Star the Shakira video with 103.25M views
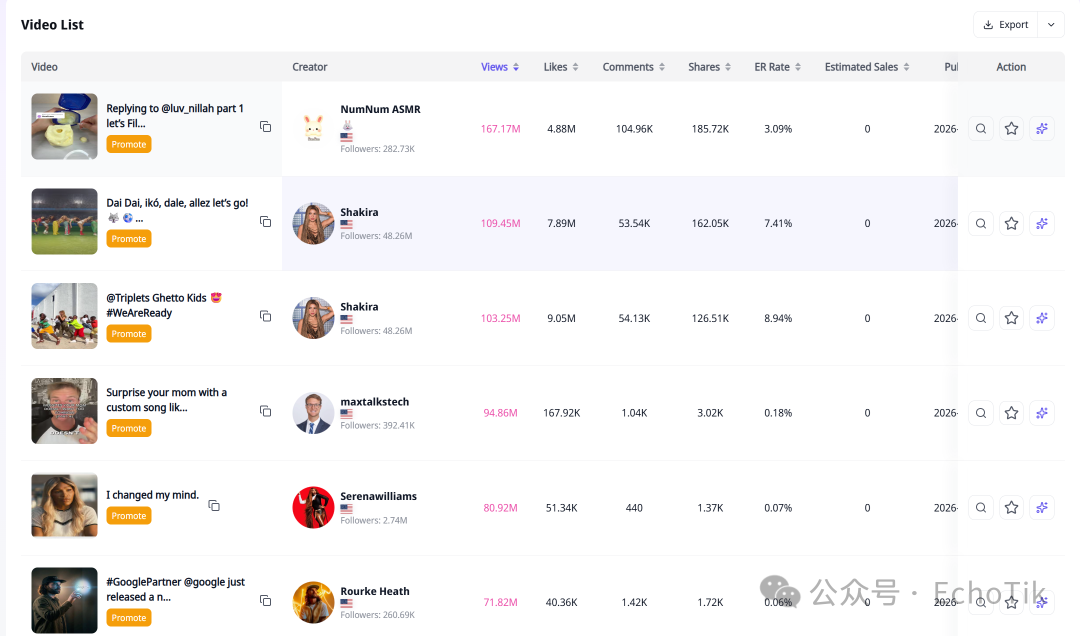Image resolution: width=1080 pixels, height=636 pixels. (1011, 318)
